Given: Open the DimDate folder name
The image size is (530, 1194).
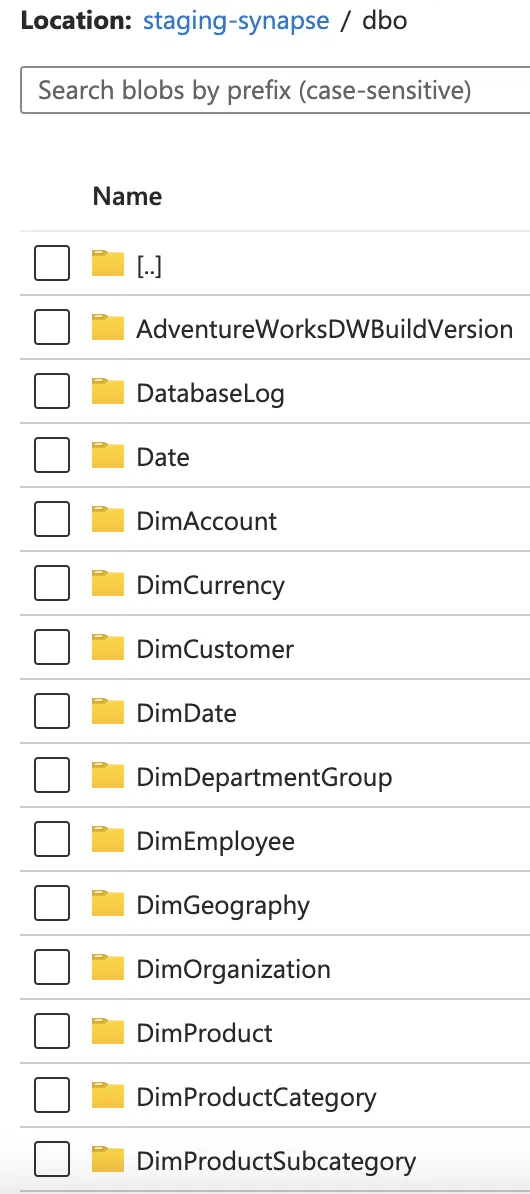Looking at the screenshot, I should 187,713.
